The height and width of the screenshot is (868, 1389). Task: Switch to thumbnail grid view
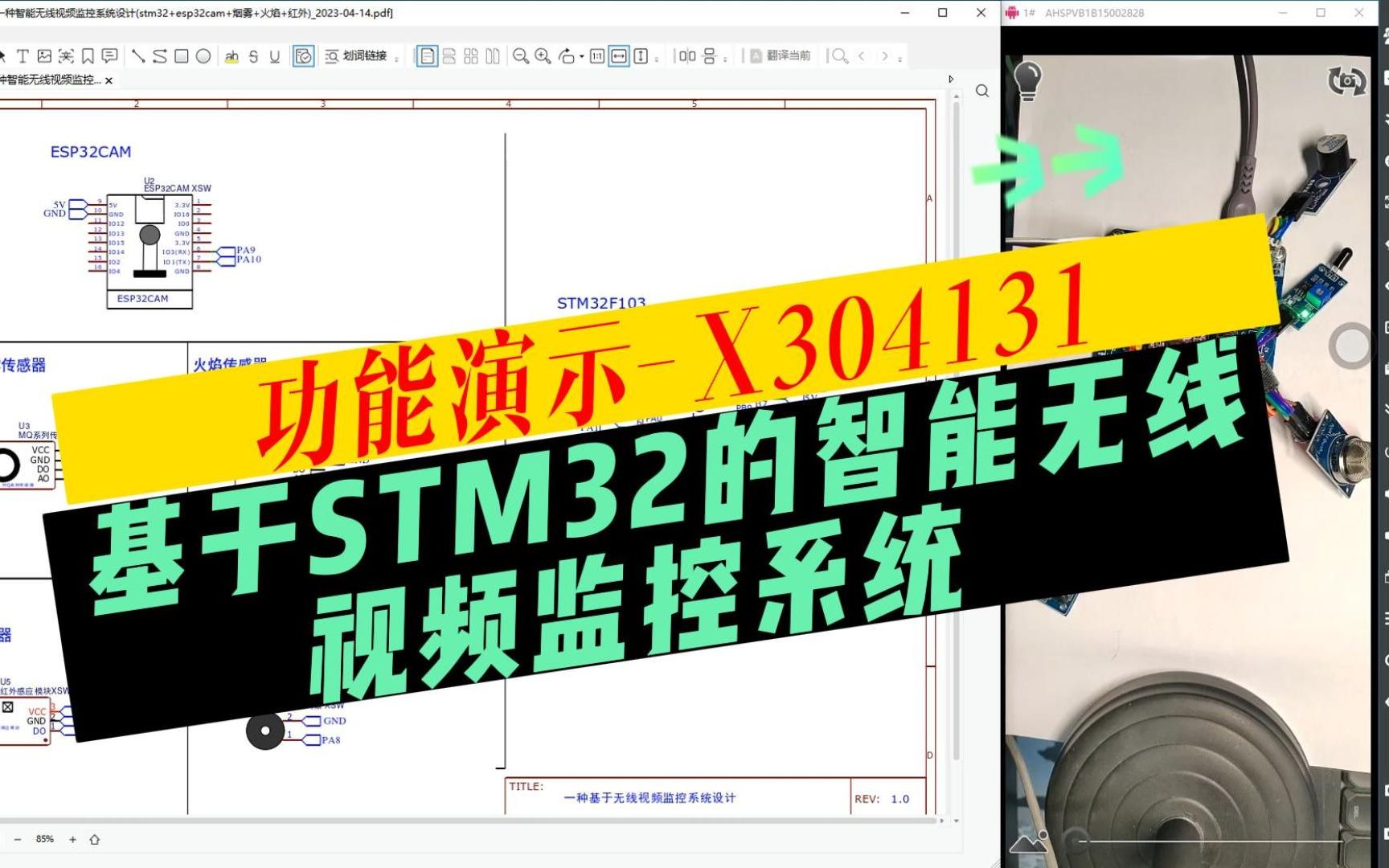pos(471,56)
